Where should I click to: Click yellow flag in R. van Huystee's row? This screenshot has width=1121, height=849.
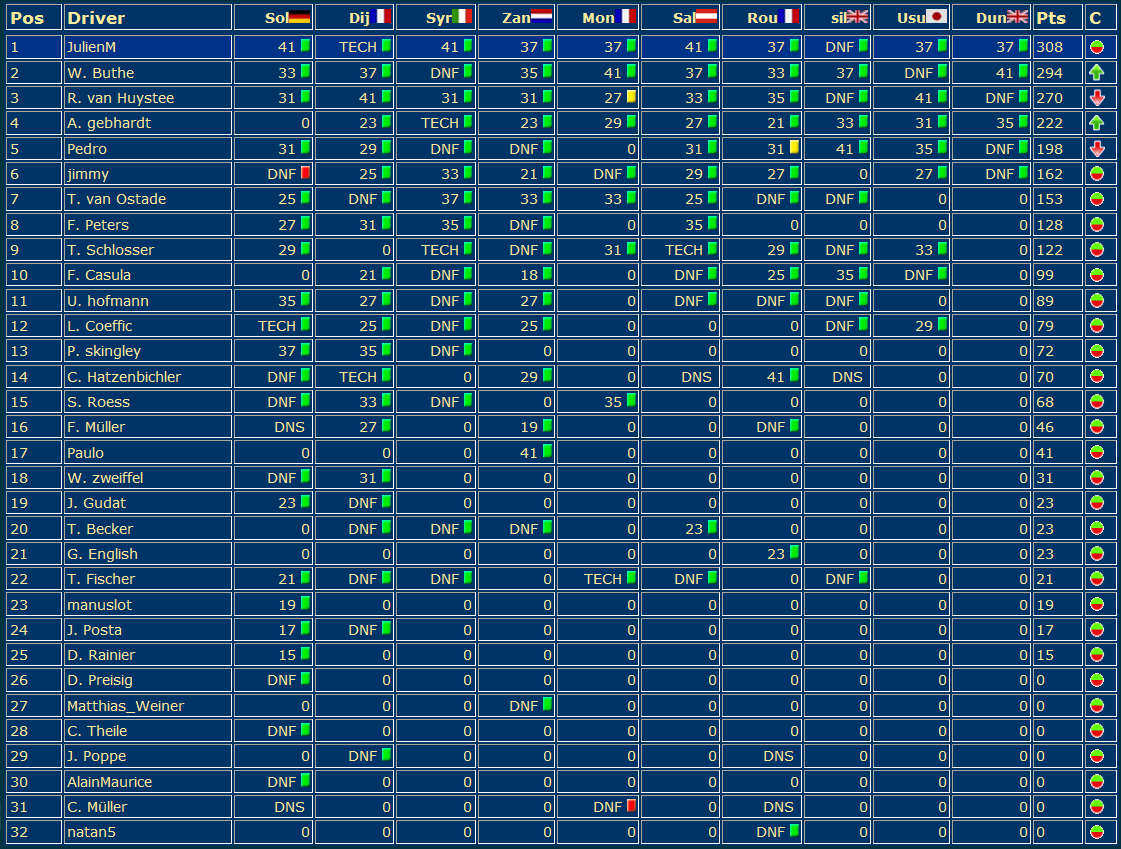pos(631,97)
